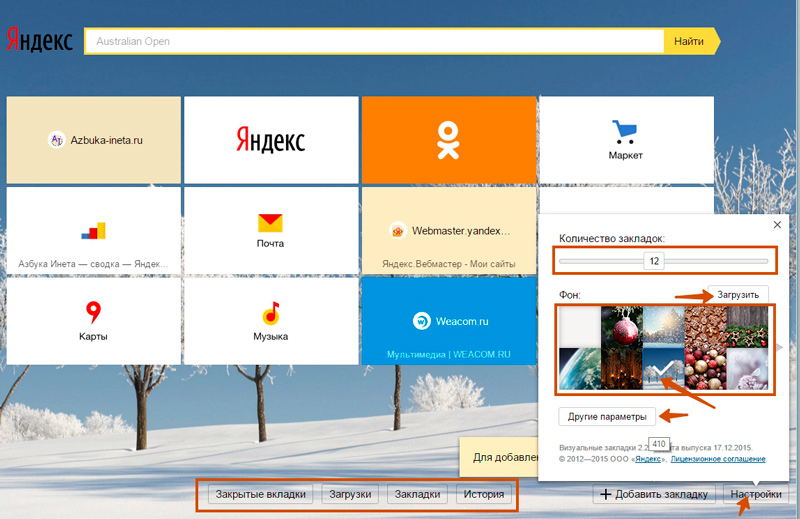The width and height of the screenshot is (800, 519).
Task: Focus the Yandex search input field
Action: (x=374, y=41)
